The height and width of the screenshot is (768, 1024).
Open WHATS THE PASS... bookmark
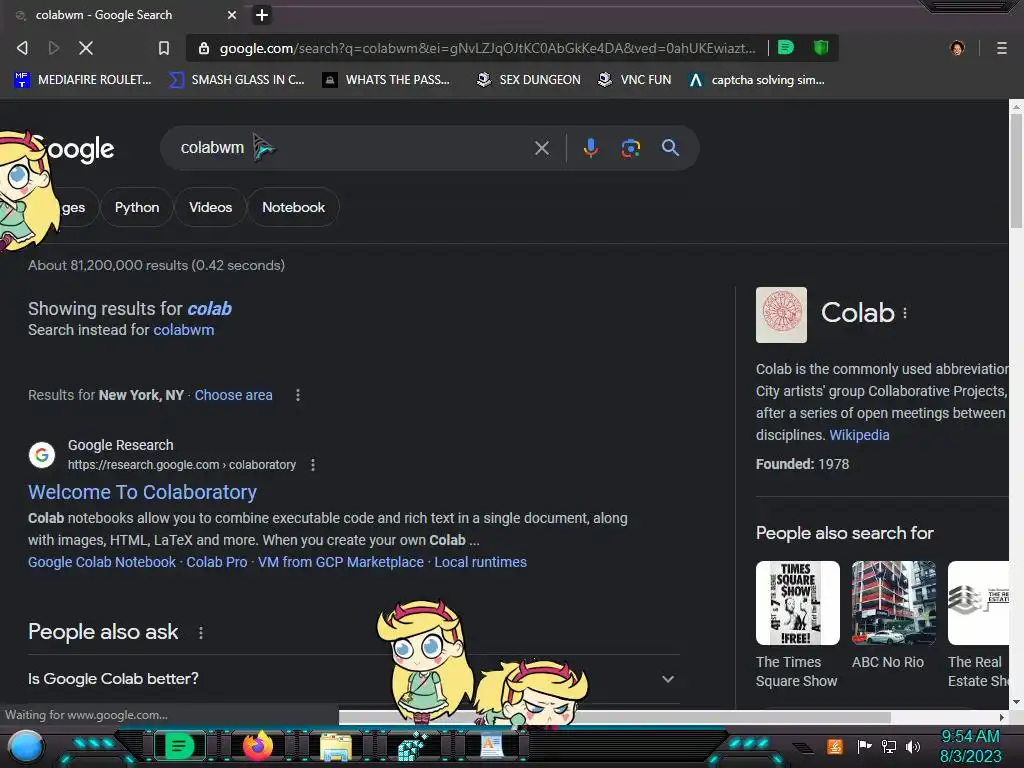387,80
